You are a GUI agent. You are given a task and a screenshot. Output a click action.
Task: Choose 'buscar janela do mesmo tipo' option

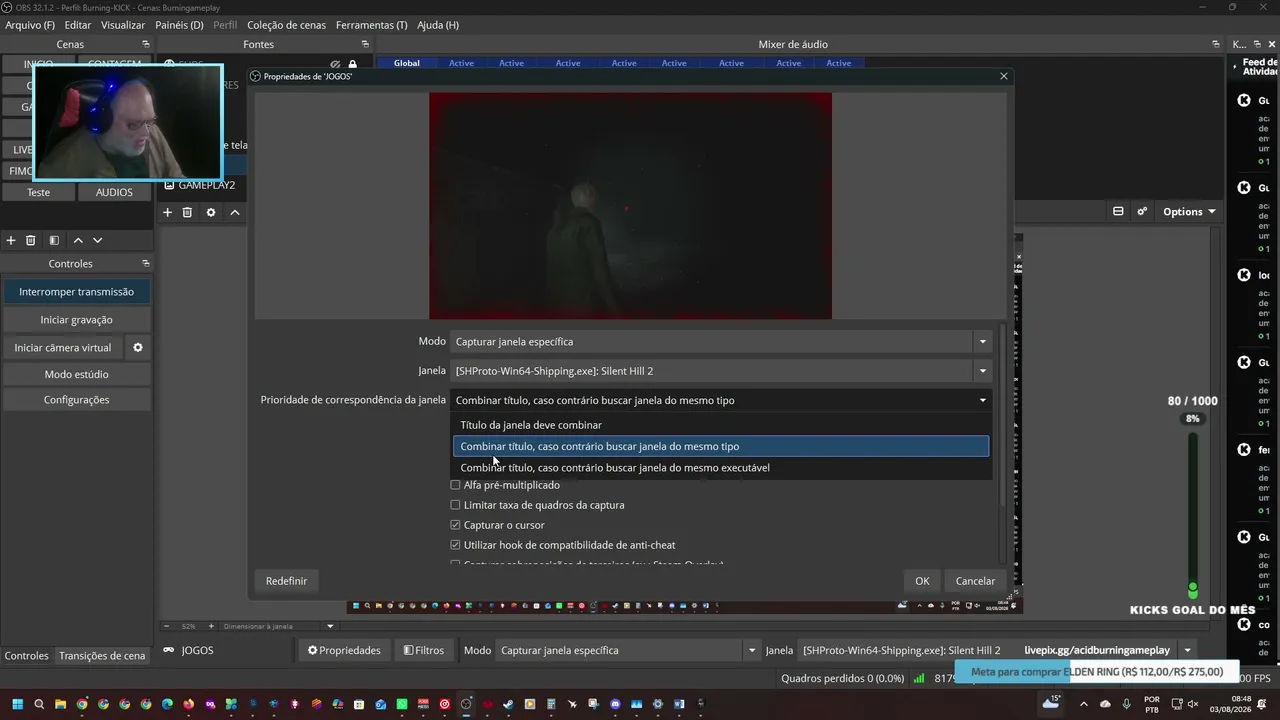point(721,446)
